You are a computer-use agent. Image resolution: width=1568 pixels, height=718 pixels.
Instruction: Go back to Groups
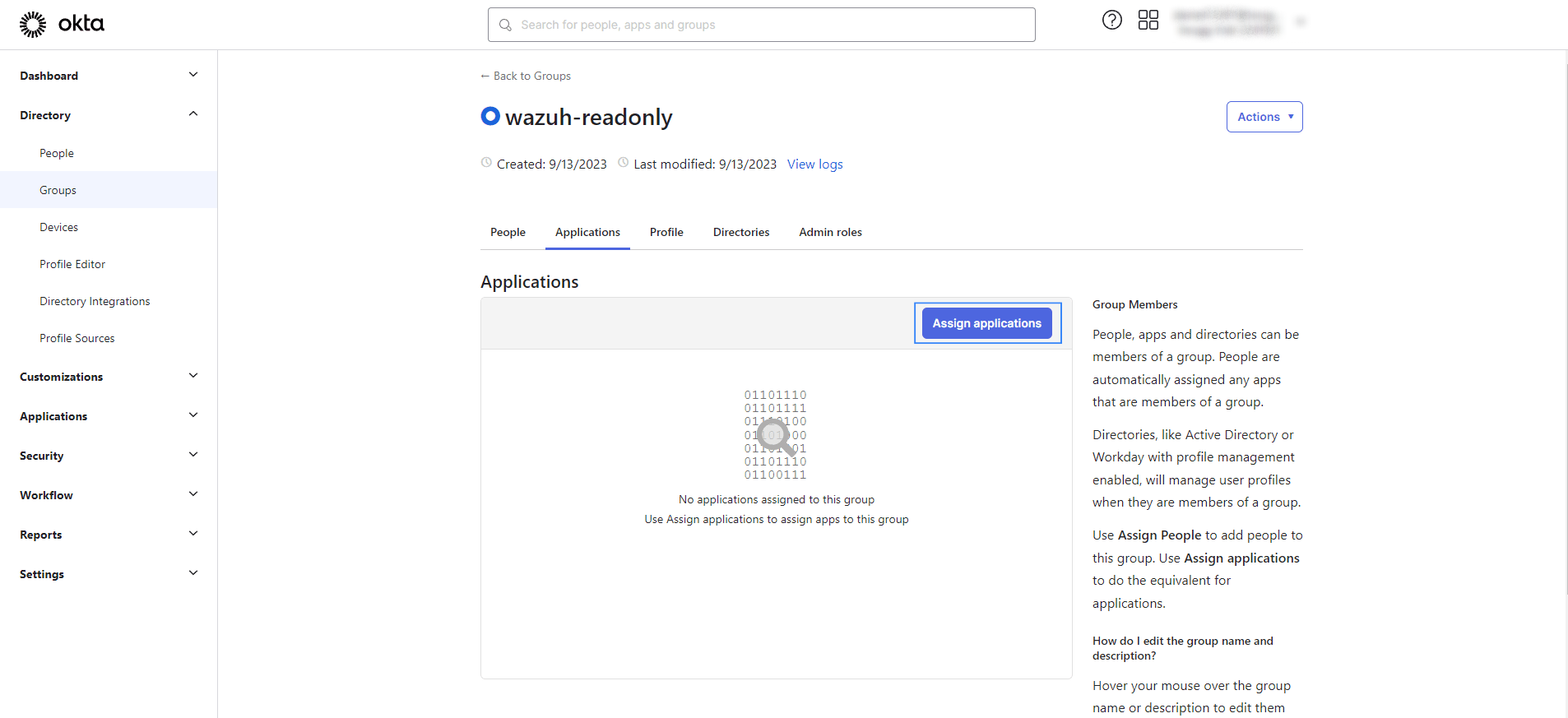[526, 76]
